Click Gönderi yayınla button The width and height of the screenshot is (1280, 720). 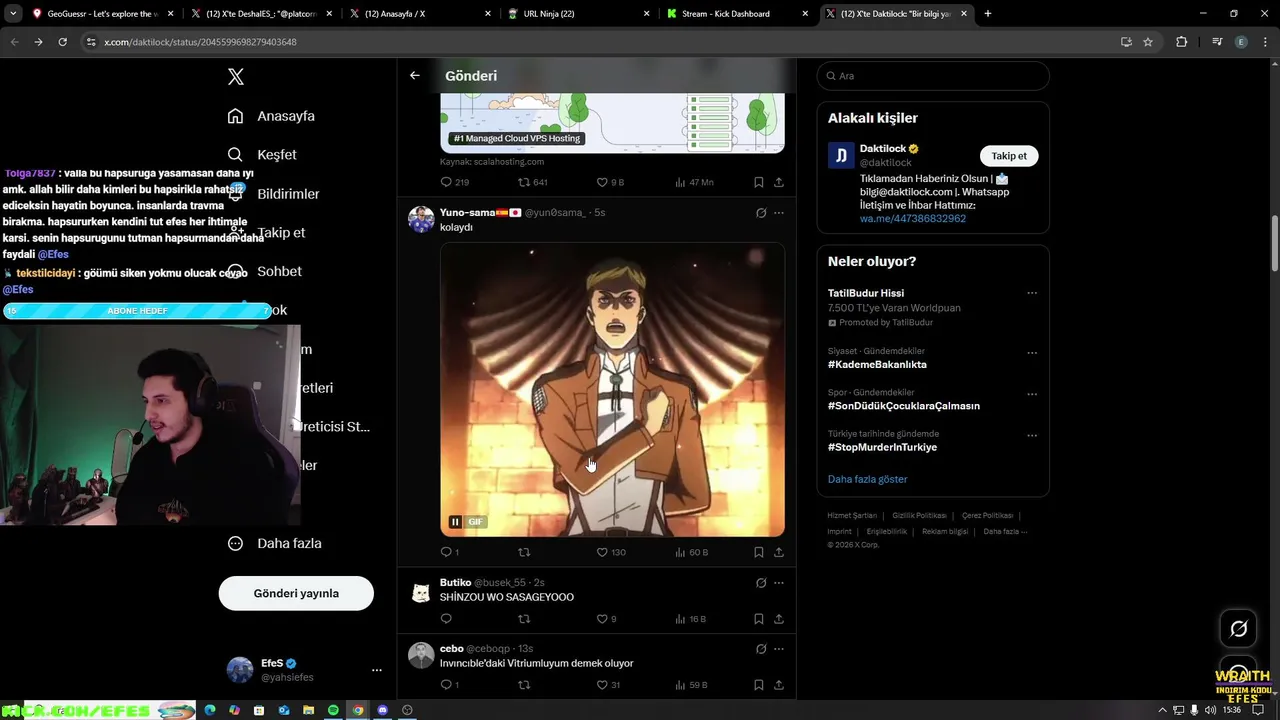click(x=296, y=593)
